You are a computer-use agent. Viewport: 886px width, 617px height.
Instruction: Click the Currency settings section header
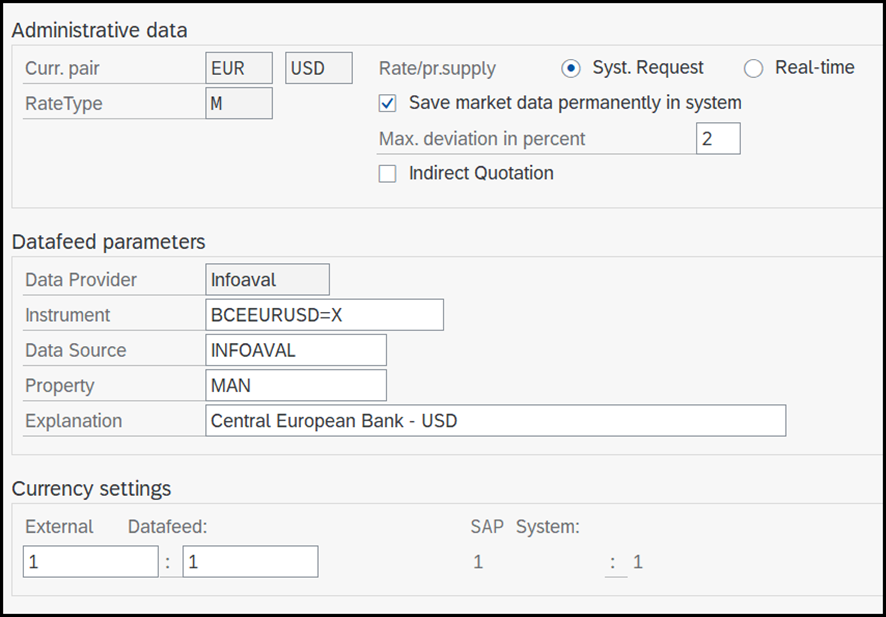tap(92, 489)
